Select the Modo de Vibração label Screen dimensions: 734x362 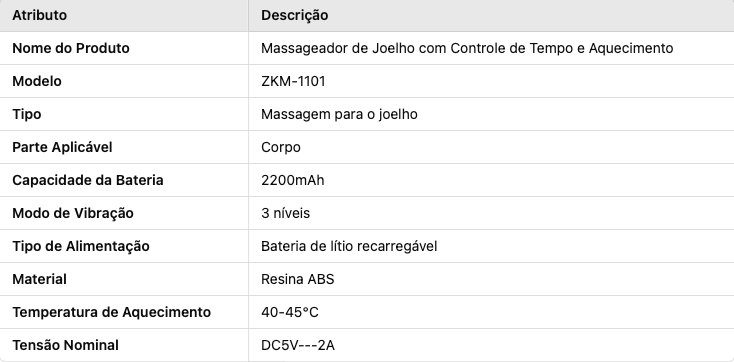pos(73,213)
